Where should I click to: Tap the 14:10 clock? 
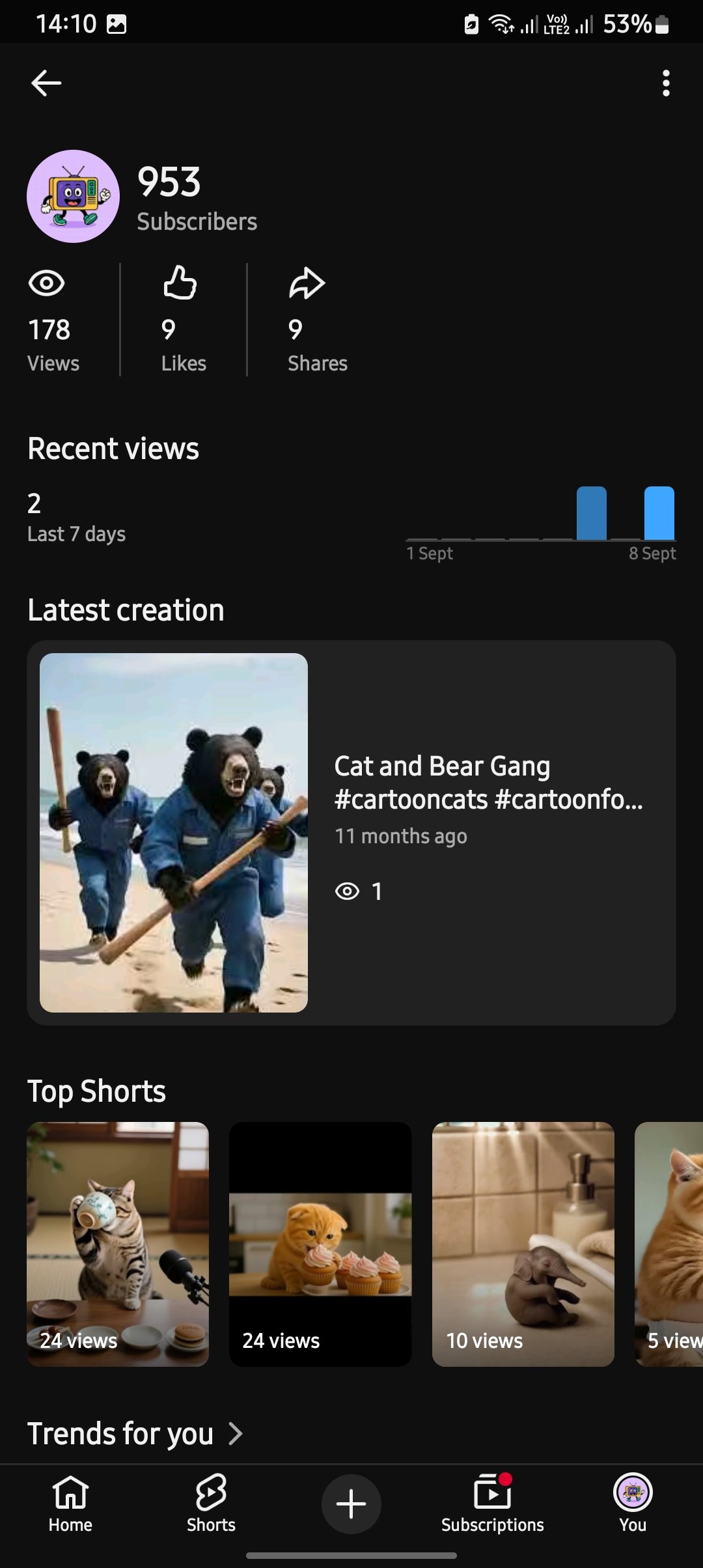66,24
